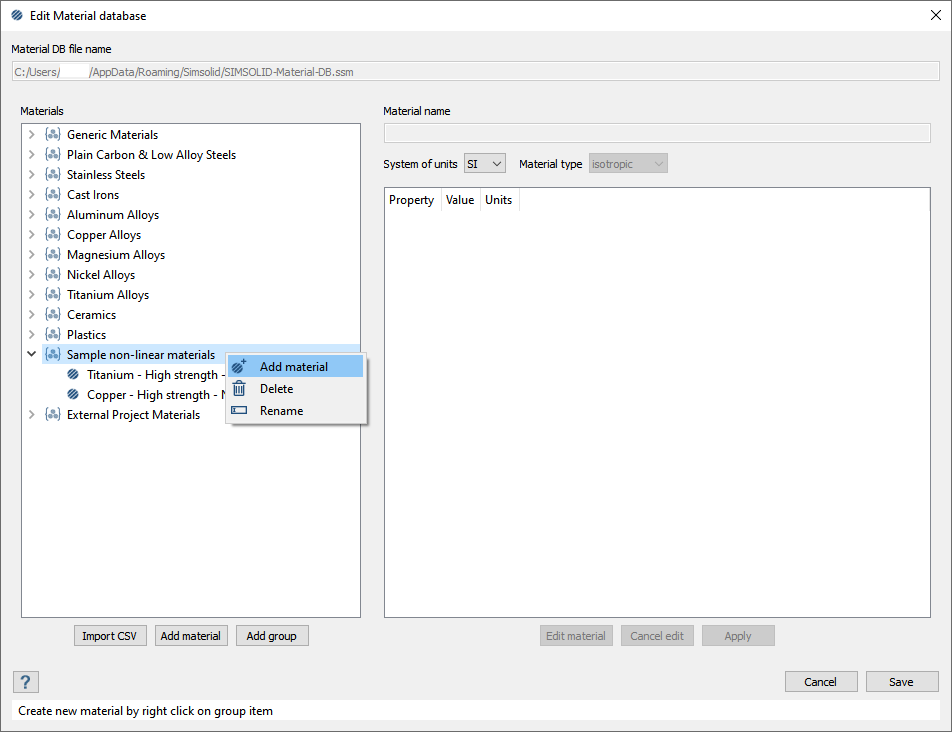Open help with the question mark icon
This screenshot has height=732, width=952.
tap(26, 682)
